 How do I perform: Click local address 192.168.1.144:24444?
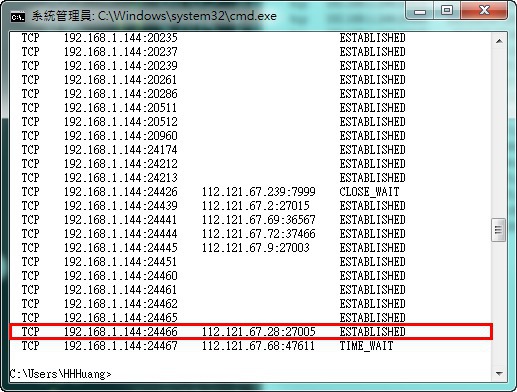tap(121, 234)
